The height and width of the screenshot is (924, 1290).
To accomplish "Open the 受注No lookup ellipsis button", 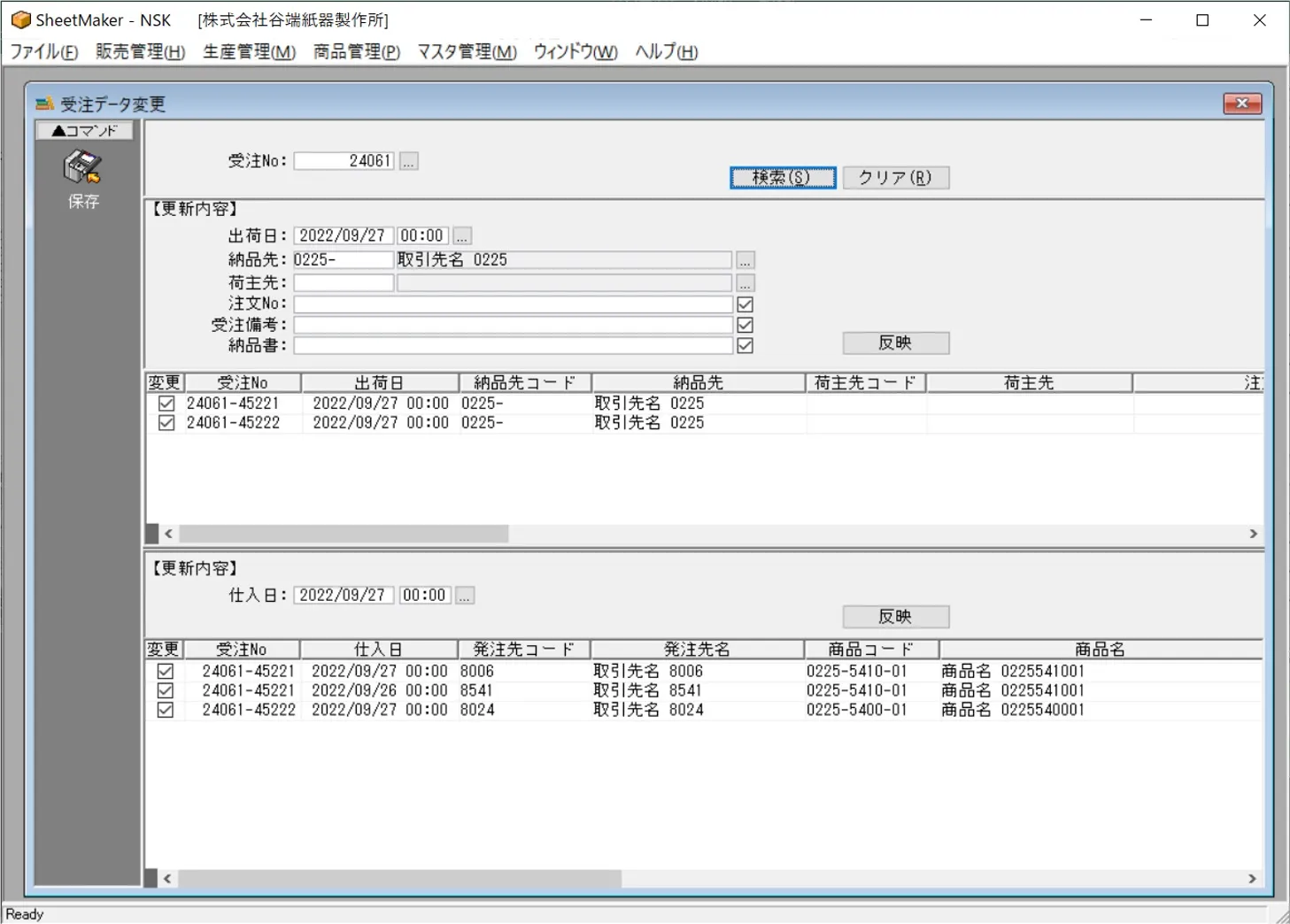I will pyautogui.click(x=408, y=161).
